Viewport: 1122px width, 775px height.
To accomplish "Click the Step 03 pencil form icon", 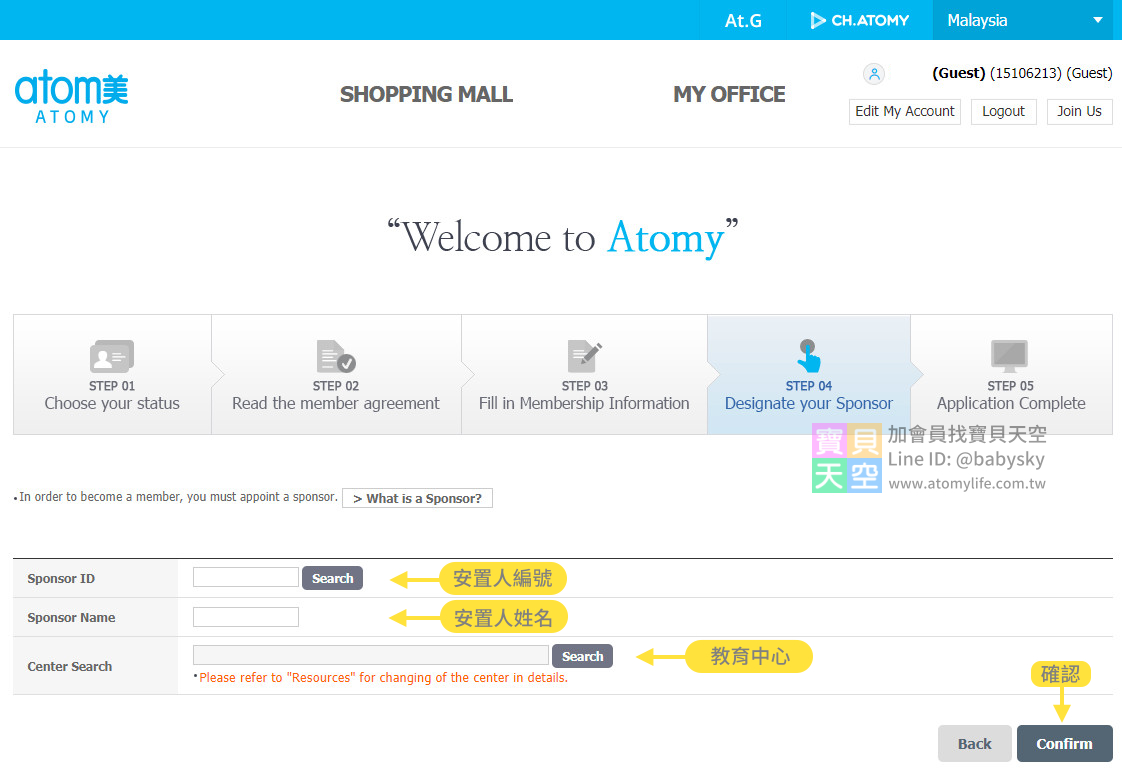I will [x=585, y=356].
